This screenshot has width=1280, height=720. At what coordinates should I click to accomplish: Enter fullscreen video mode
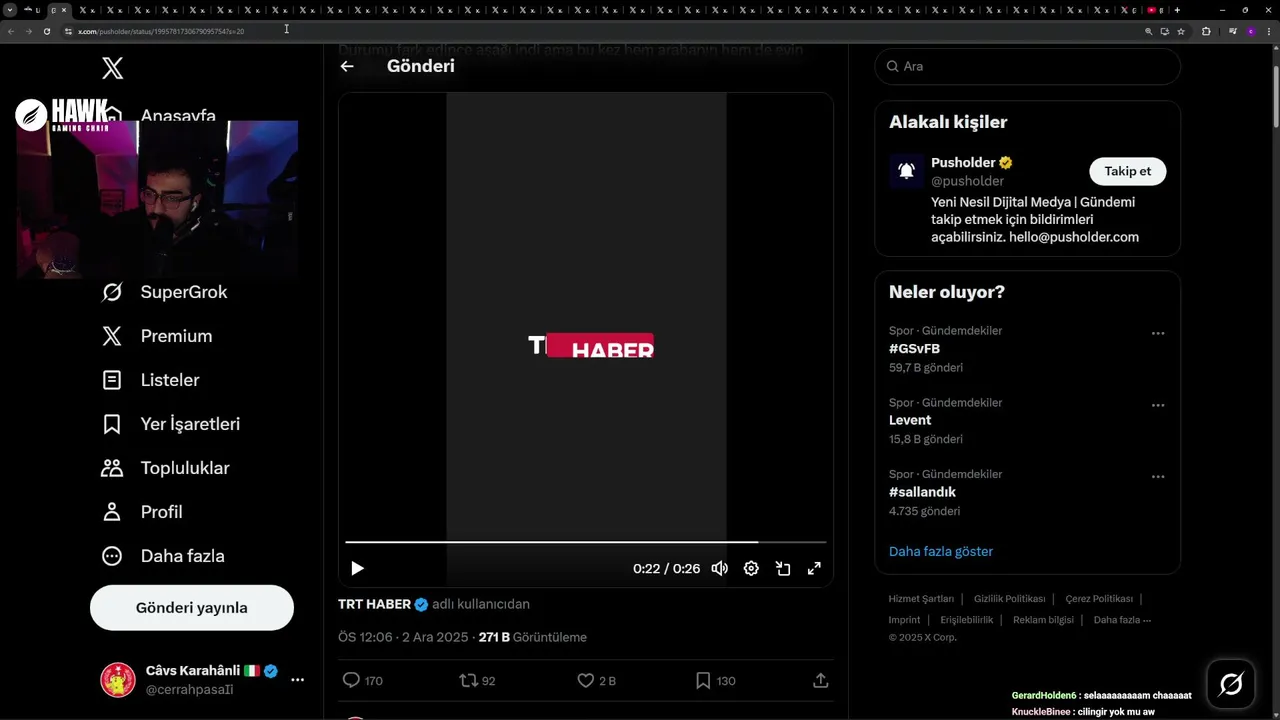click(814, 568)
